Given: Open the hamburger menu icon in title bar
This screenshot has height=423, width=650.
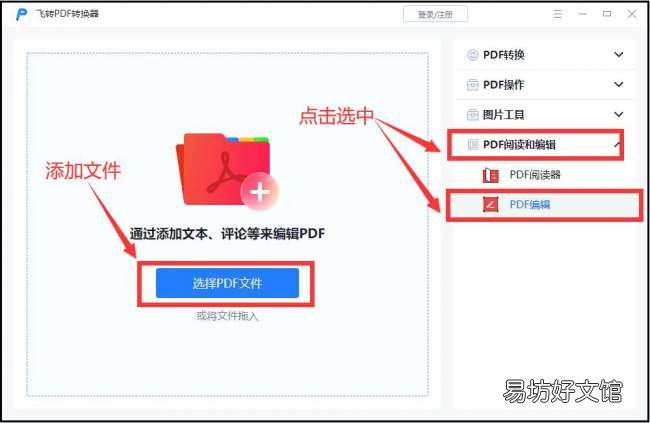Looking at the screenshot, I should pyautogui.click(x=558, y=14).
